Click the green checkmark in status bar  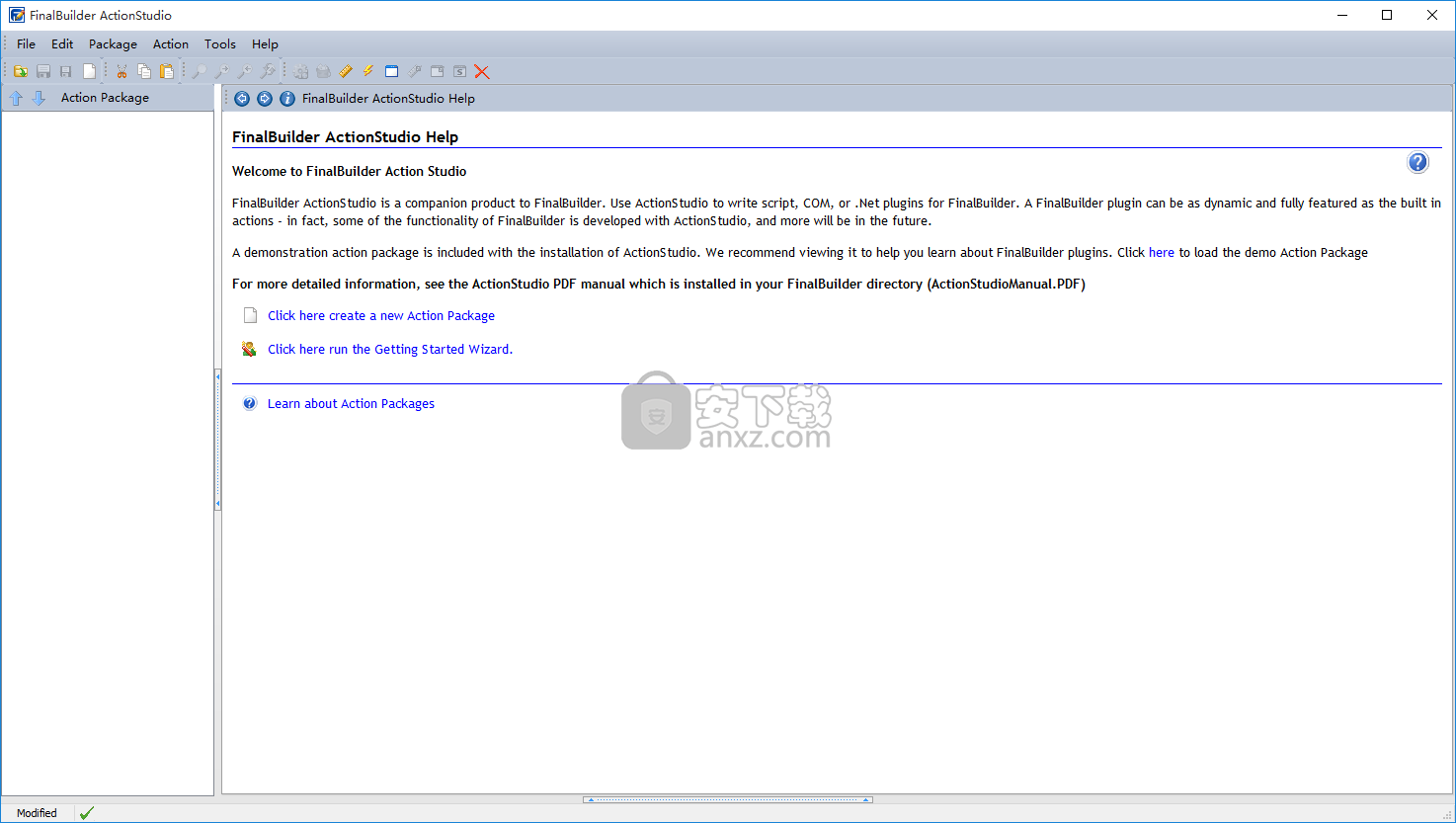point(87,813)
